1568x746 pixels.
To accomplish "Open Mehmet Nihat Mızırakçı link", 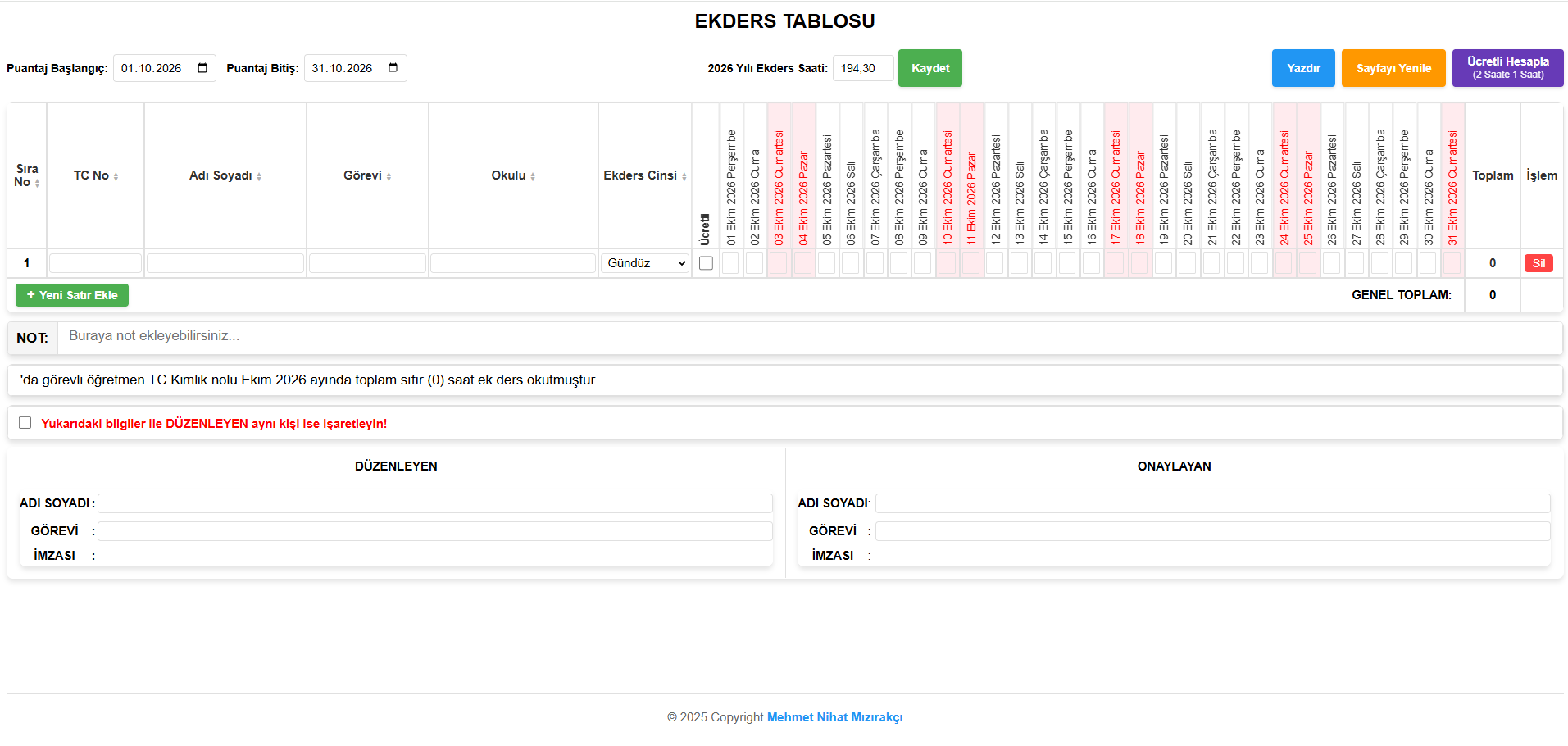I will (834, 717).
